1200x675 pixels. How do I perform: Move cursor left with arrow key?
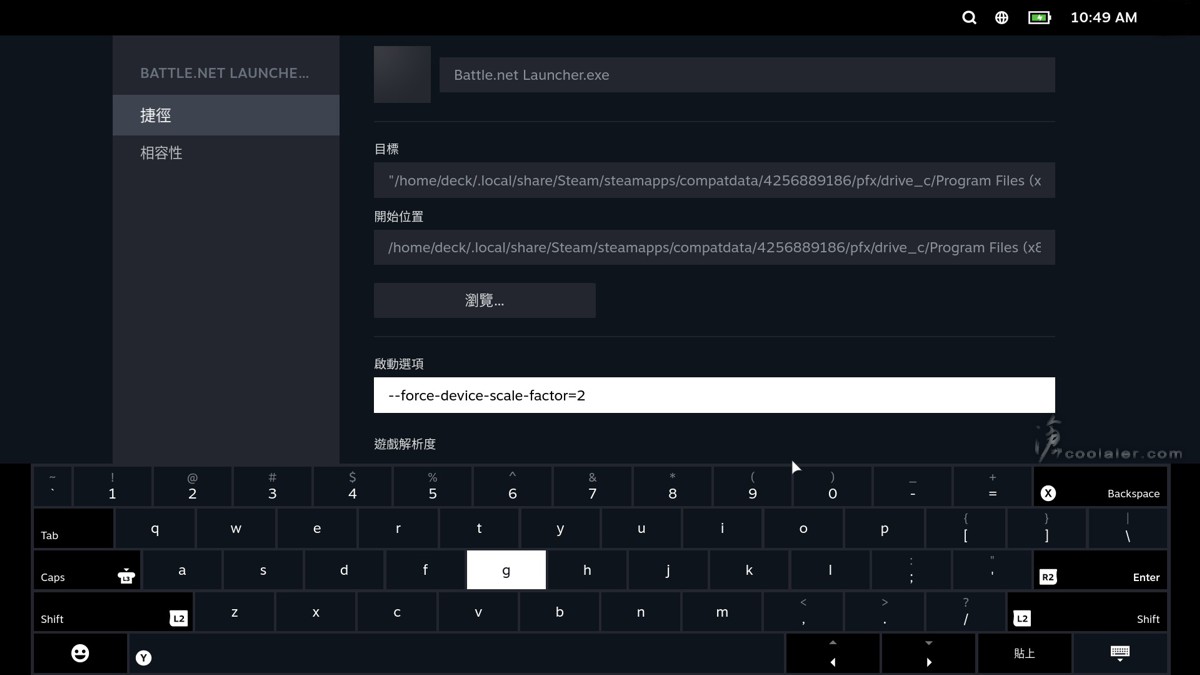[x=832, y=653]
